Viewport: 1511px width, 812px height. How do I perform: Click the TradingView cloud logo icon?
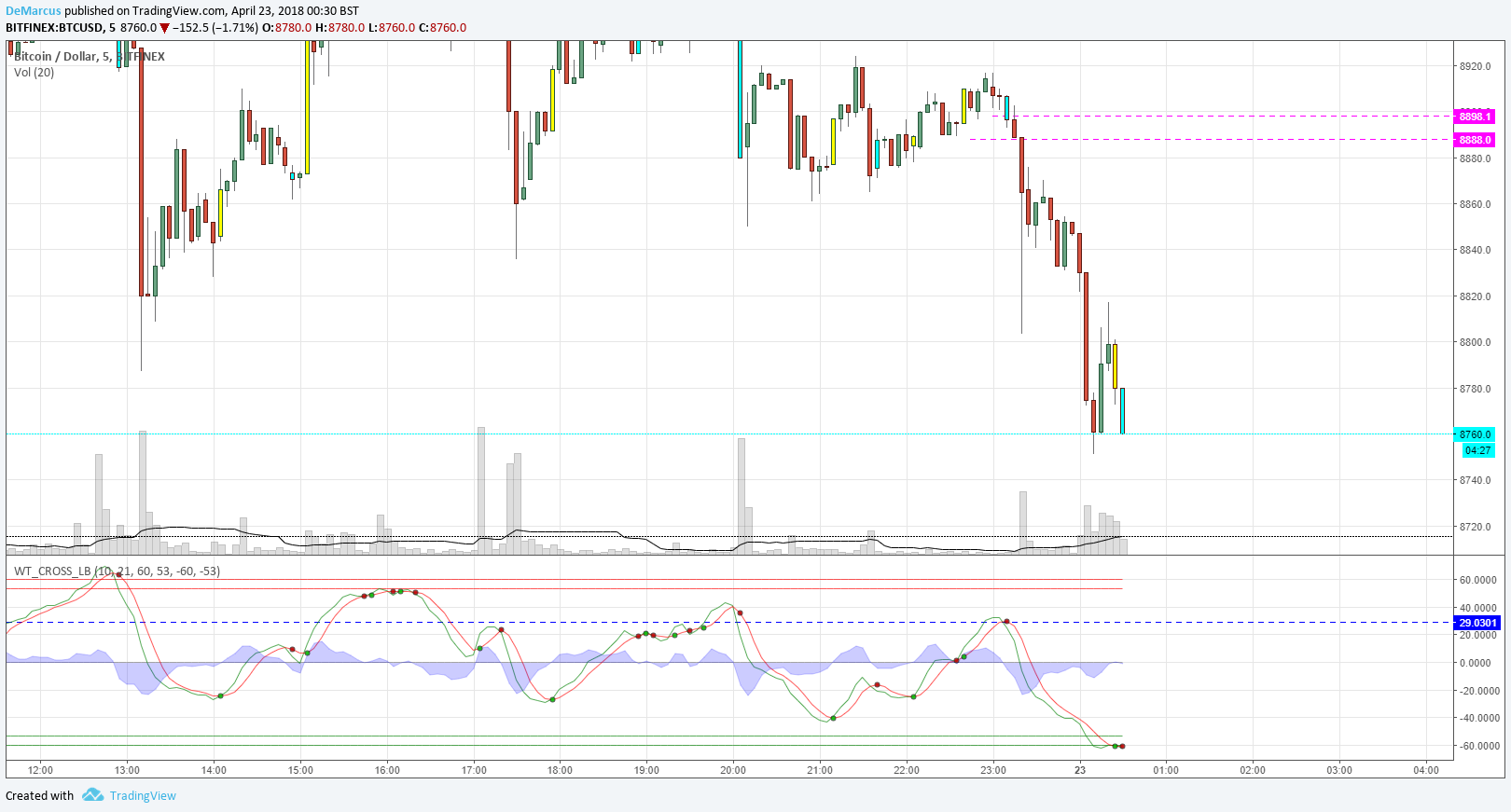click(92, 795)
